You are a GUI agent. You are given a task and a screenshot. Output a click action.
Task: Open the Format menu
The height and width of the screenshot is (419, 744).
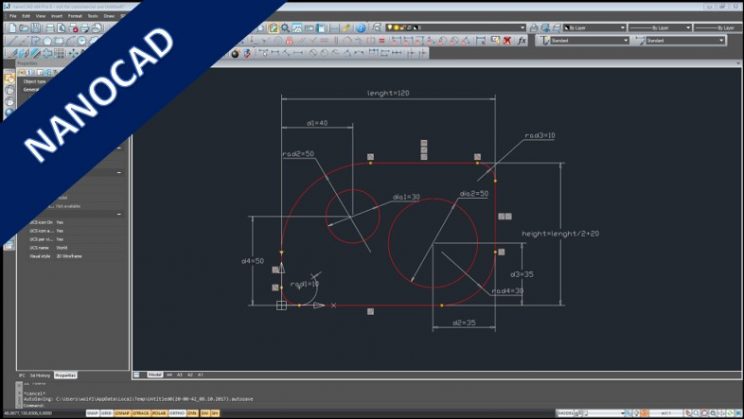[75, 16]
